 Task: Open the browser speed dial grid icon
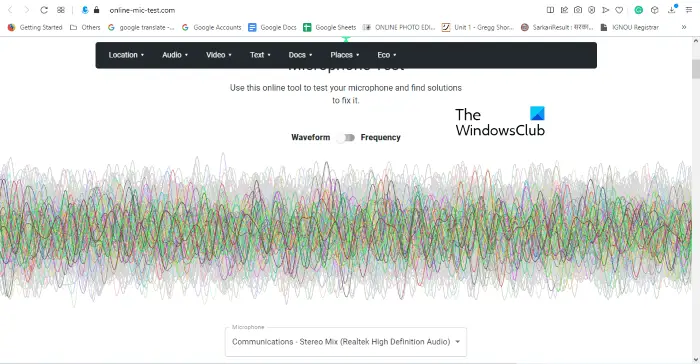[61, 10]
